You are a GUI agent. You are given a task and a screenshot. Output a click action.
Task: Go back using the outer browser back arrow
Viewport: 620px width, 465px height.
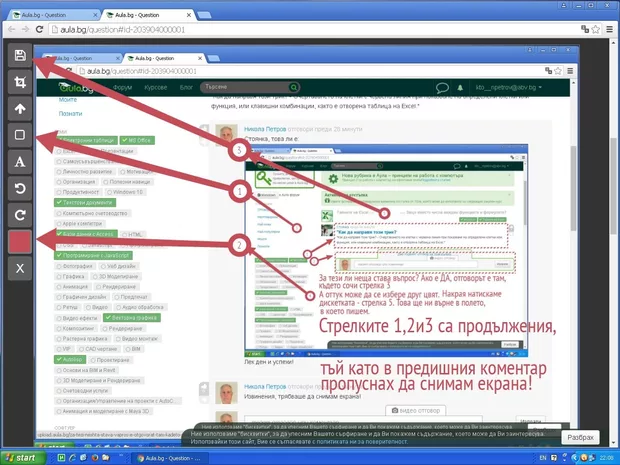click(11, 29)
